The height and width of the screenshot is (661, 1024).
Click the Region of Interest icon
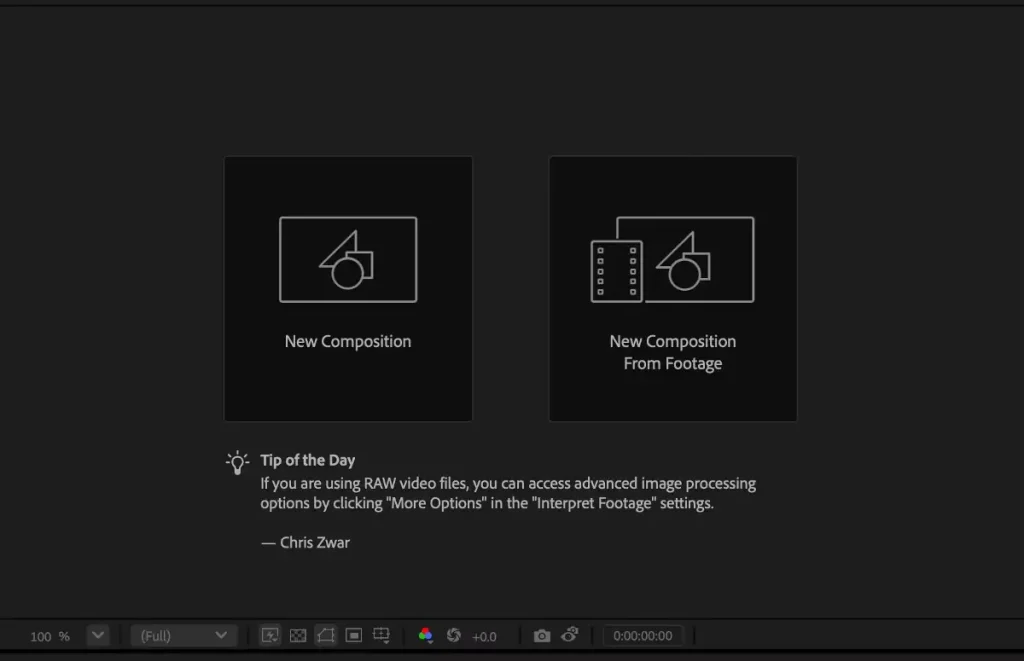tap(353, 636)
